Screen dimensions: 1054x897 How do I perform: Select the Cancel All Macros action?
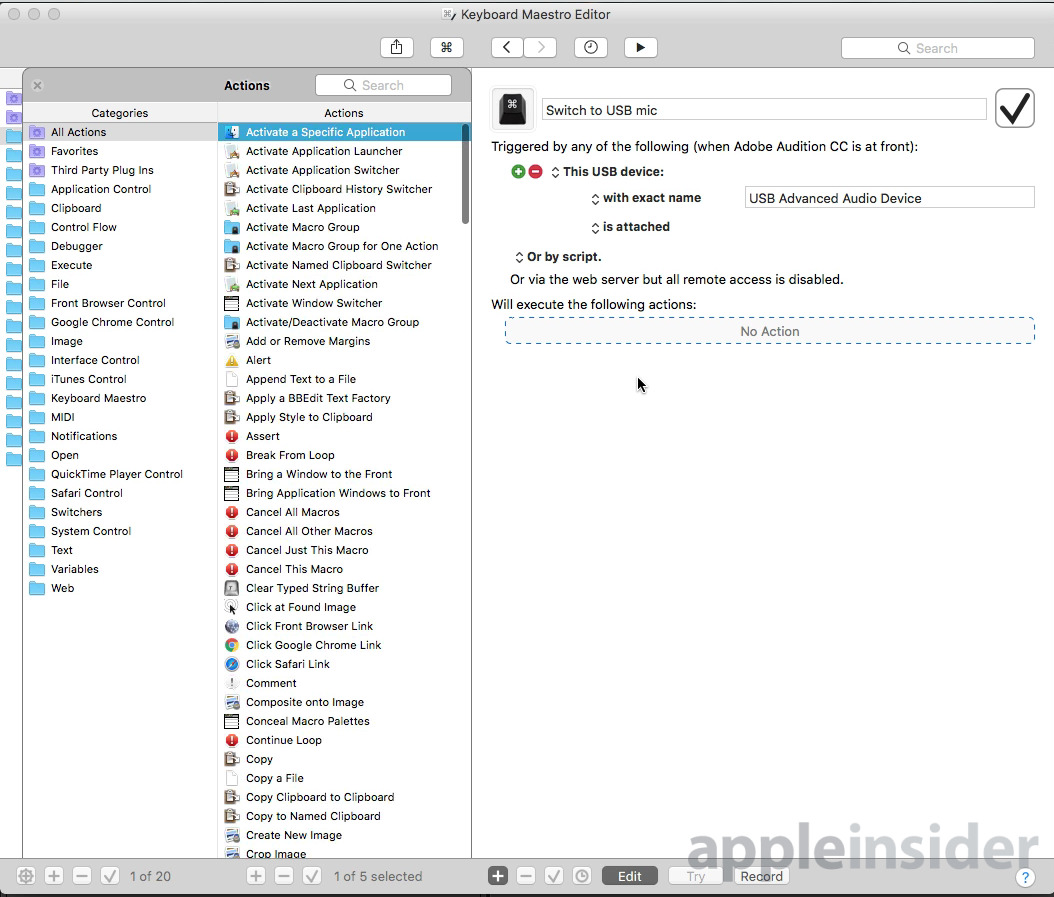[340, 512]
